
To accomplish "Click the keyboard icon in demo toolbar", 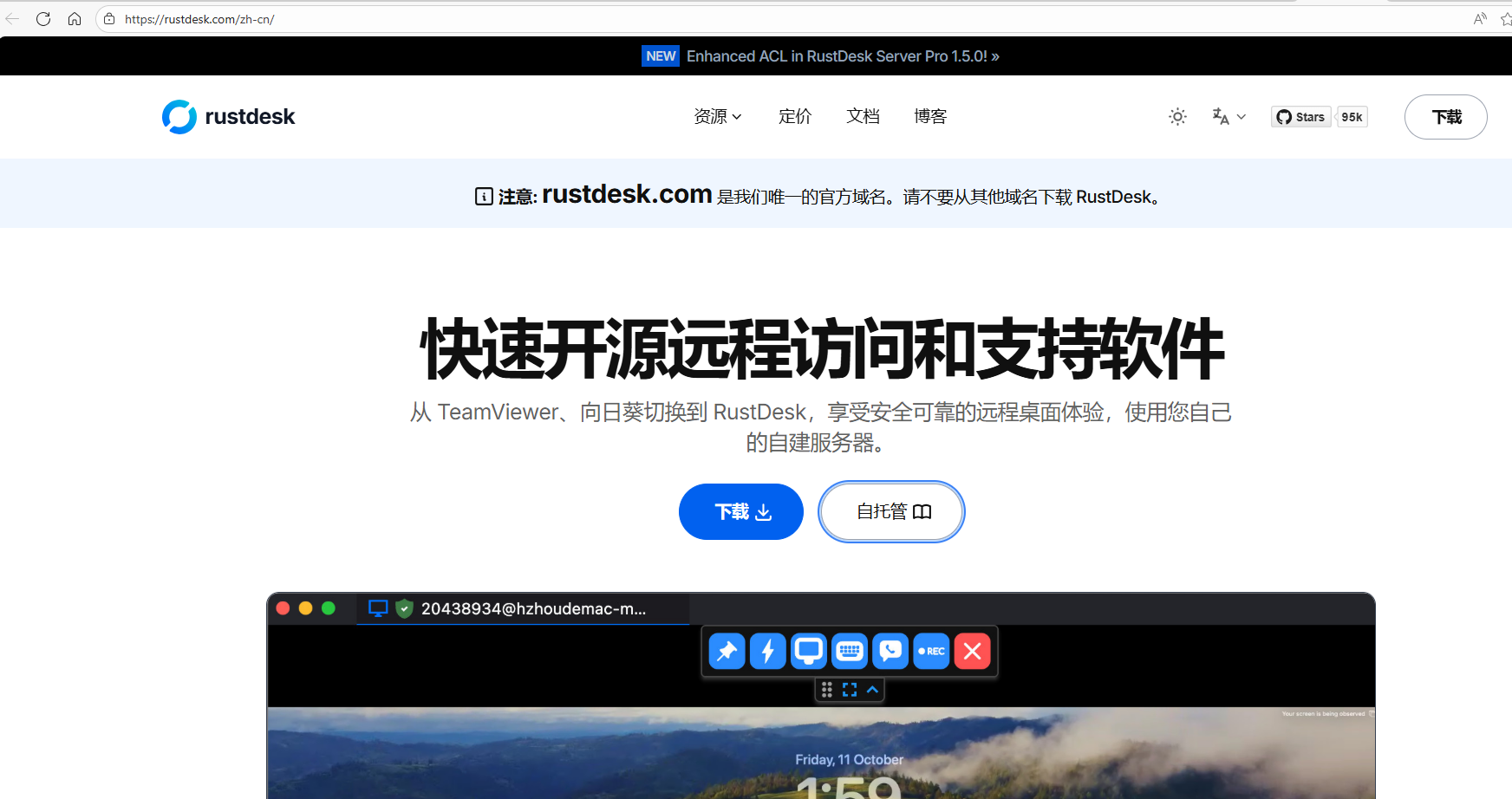I will tap(850, 651).
